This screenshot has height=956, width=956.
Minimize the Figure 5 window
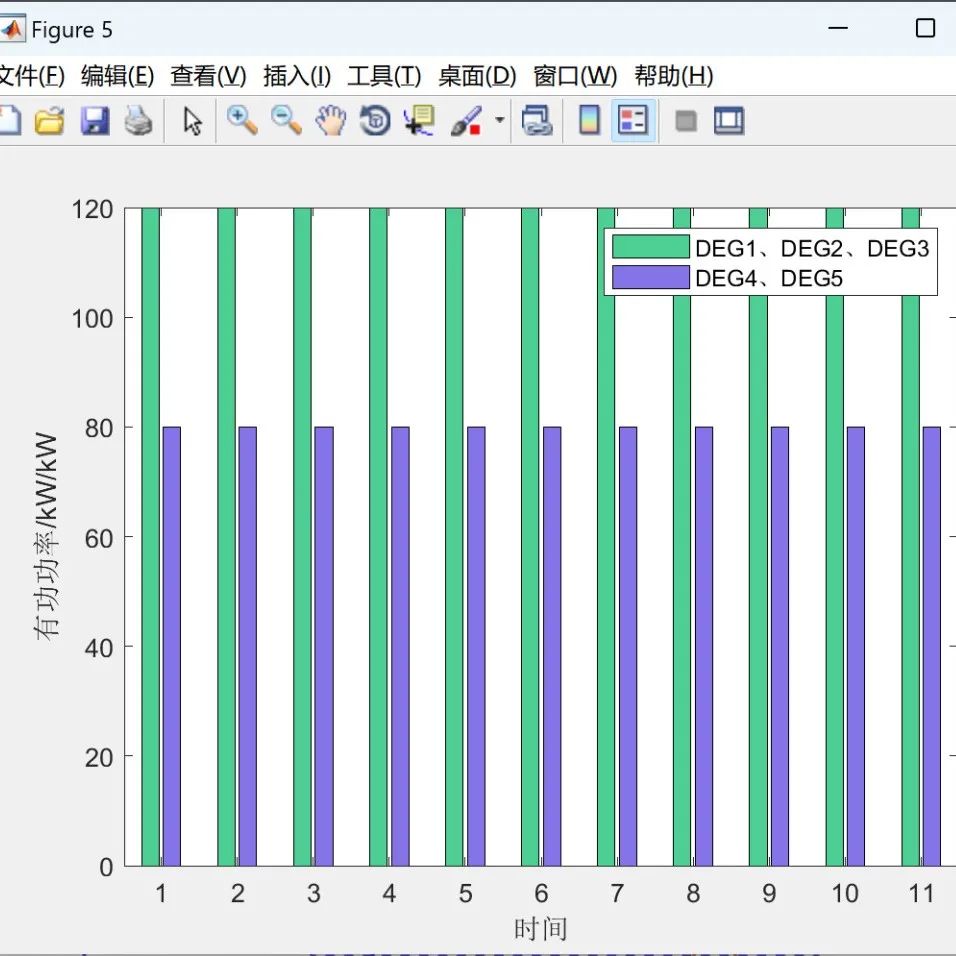click(838, 28)
